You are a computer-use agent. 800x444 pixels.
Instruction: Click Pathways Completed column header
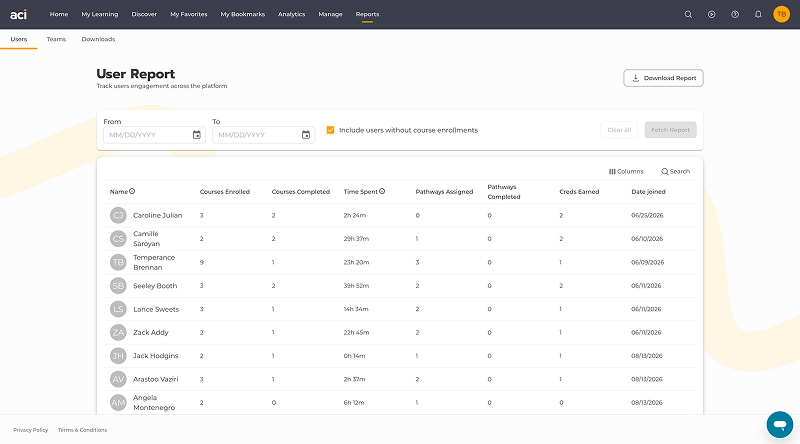[x=504, y=192]
